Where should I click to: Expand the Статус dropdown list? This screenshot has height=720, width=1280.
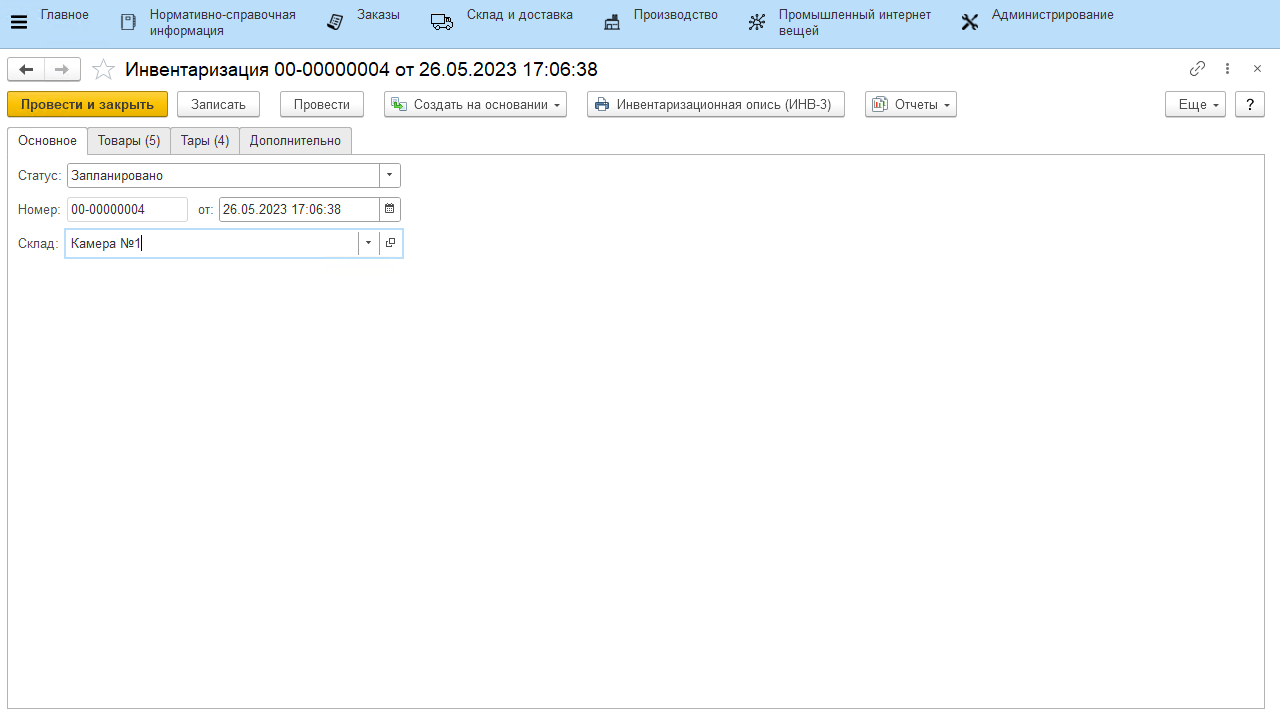pos(390,175)
